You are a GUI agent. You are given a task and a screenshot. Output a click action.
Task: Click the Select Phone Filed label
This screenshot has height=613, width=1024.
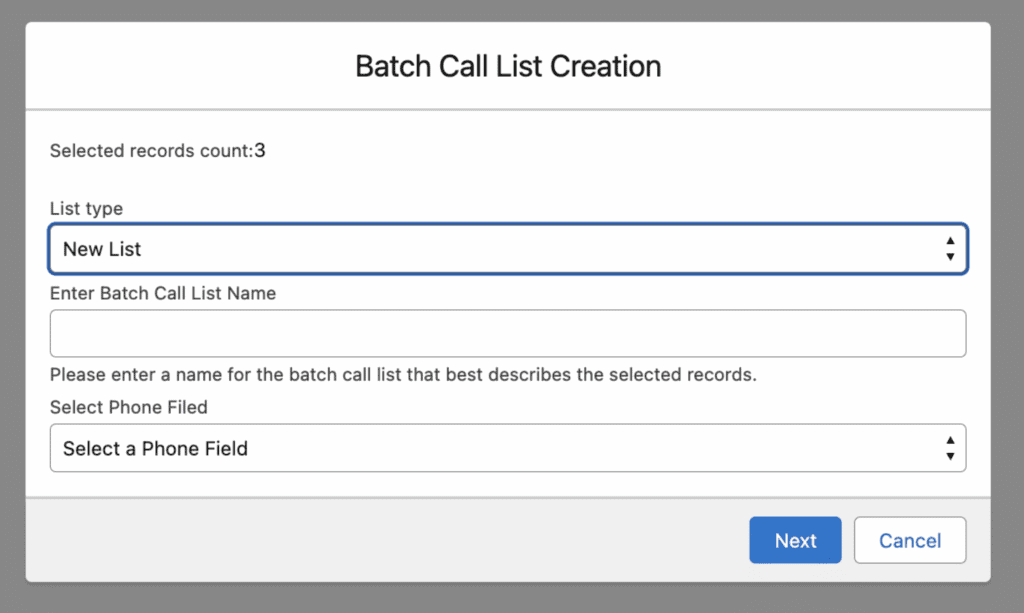tap(128, 407)
